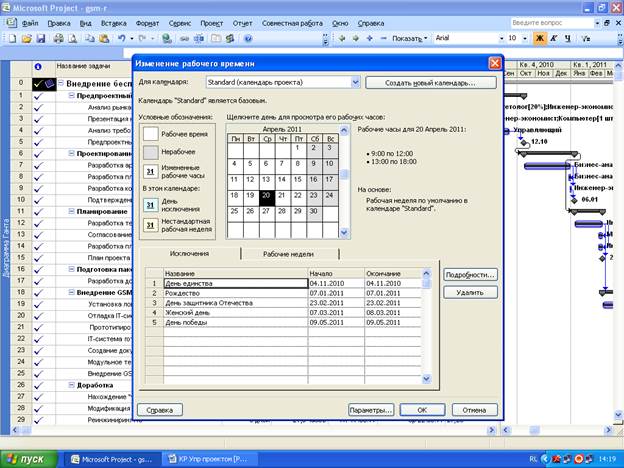This screenshot has height=468, width=624.
Task: Toggle Bold formatting button
Action: tap(541, 38)
